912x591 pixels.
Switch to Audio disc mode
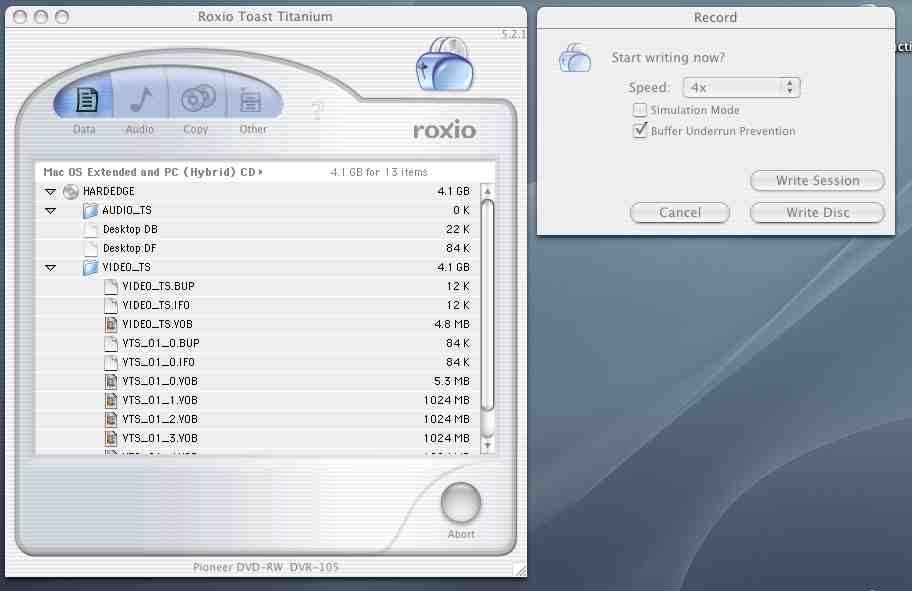click(x=141, y=100)
